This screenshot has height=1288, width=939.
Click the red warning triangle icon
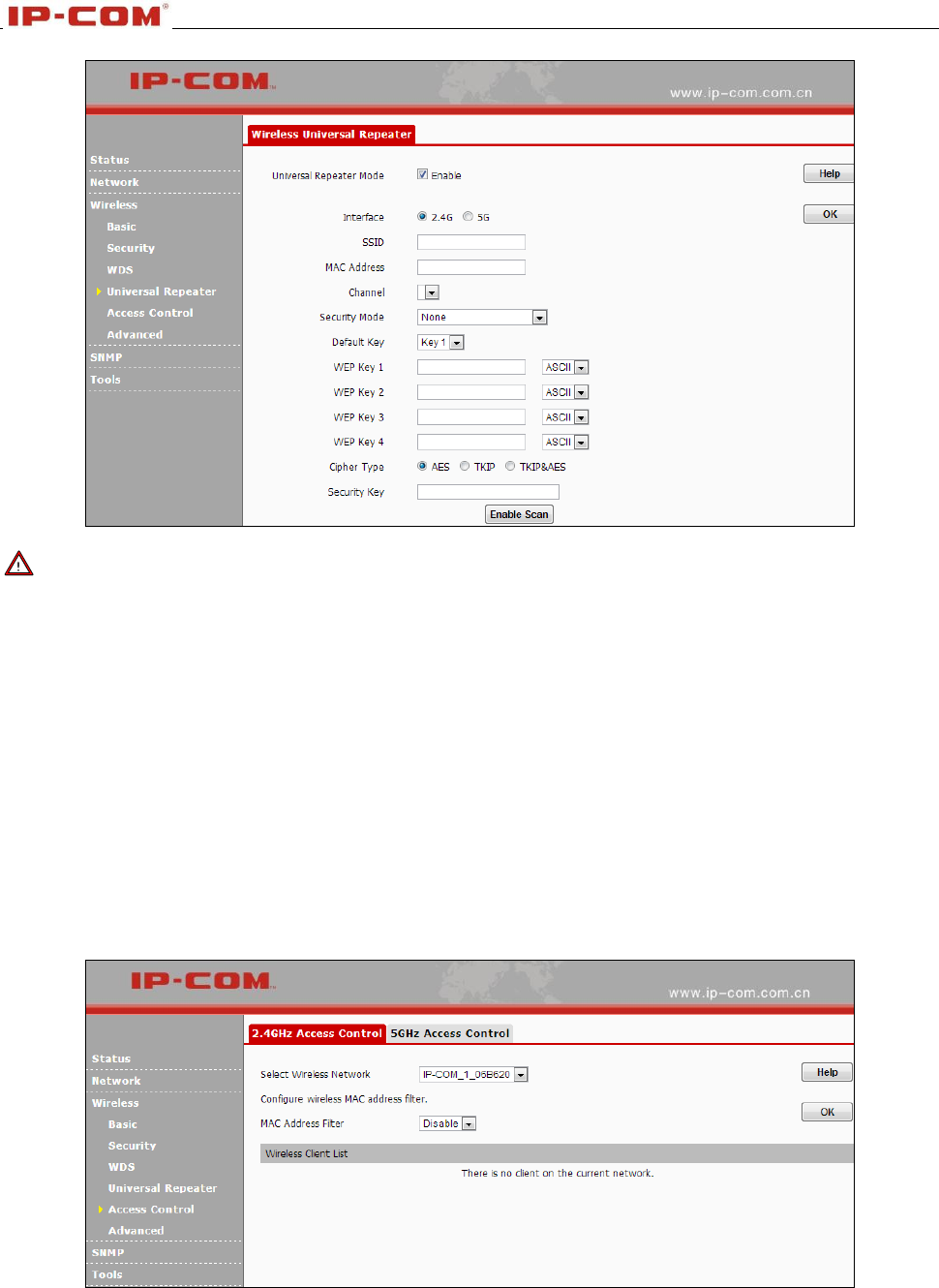[18, 564]
